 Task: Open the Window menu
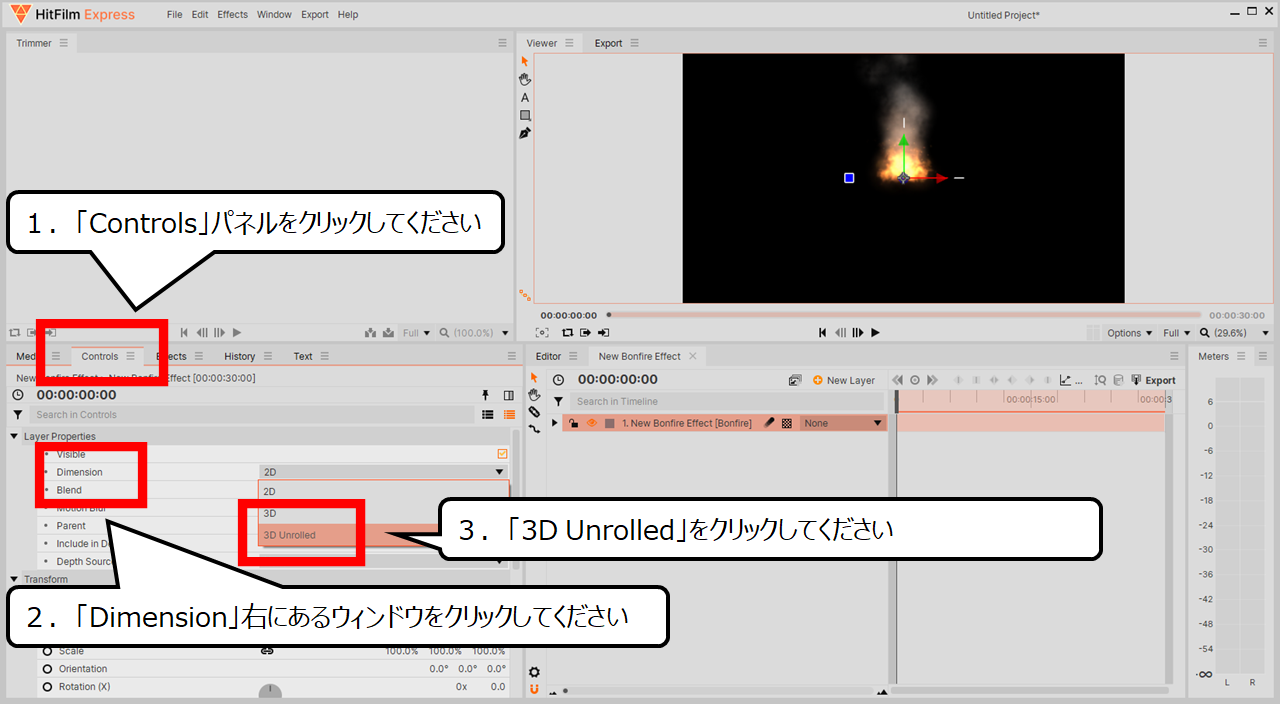[x=274, y=15]
